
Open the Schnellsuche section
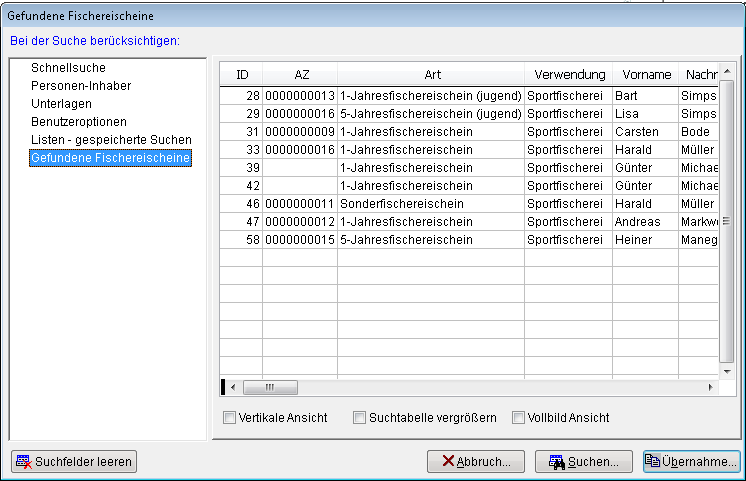[x=68, y=68]
